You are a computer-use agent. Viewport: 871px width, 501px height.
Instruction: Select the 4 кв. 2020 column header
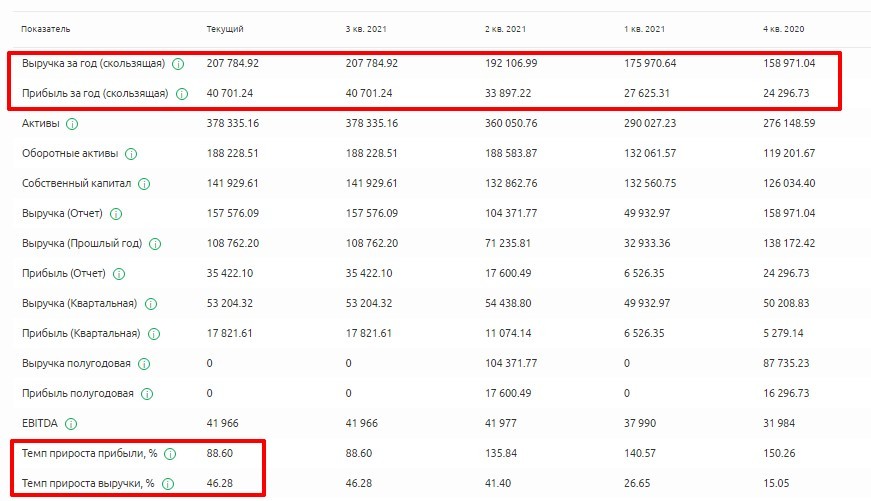tap(782, 29)
